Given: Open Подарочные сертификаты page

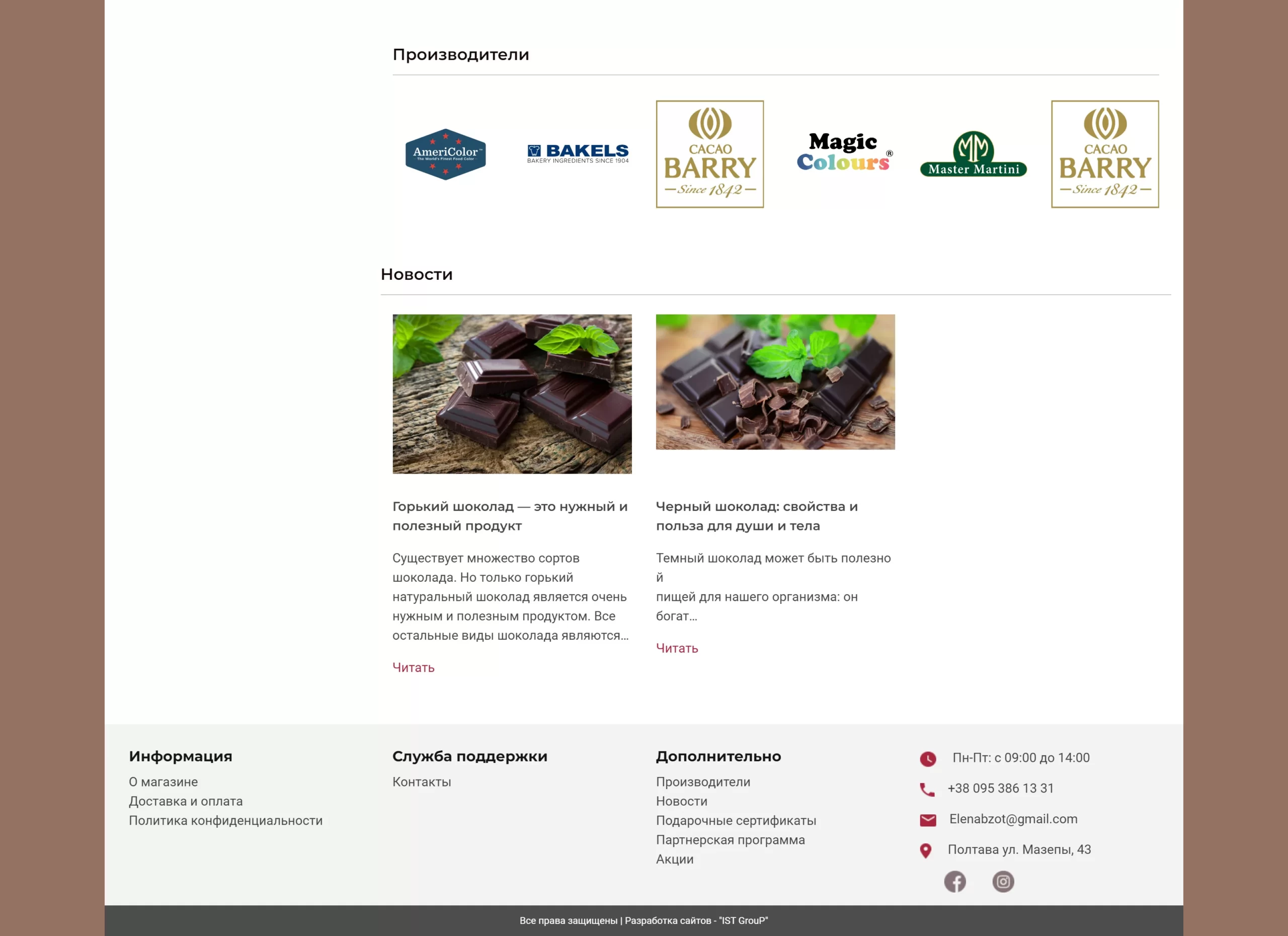Looking at the screenshot, I should pyautogui.click(x=736, y=820).
